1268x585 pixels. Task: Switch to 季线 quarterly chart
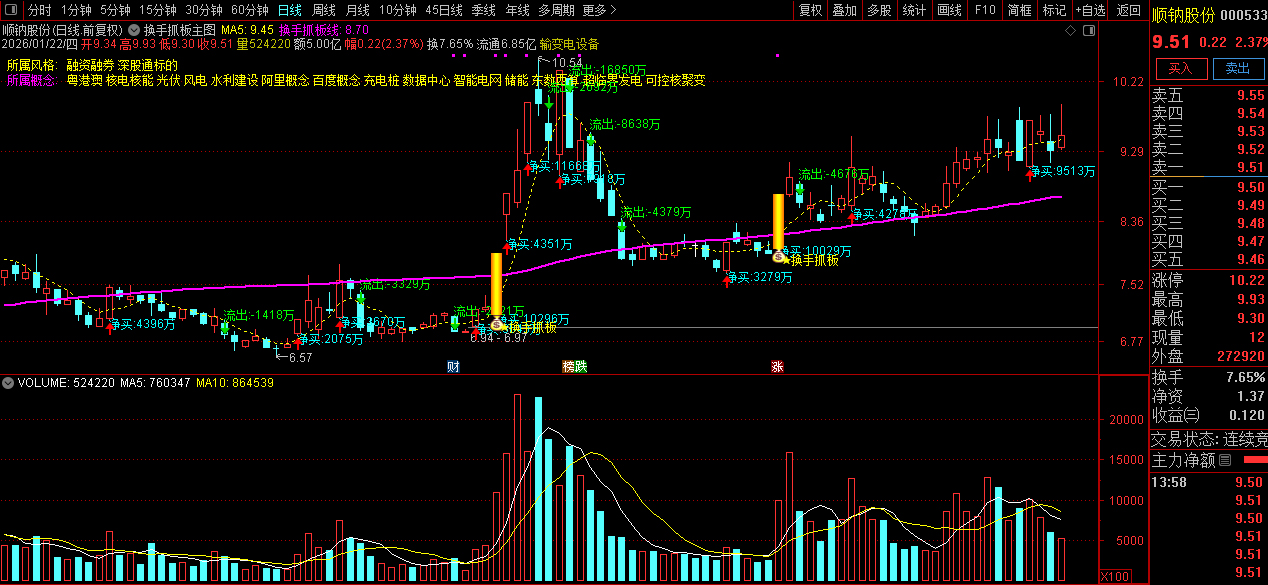click(484, 10)
